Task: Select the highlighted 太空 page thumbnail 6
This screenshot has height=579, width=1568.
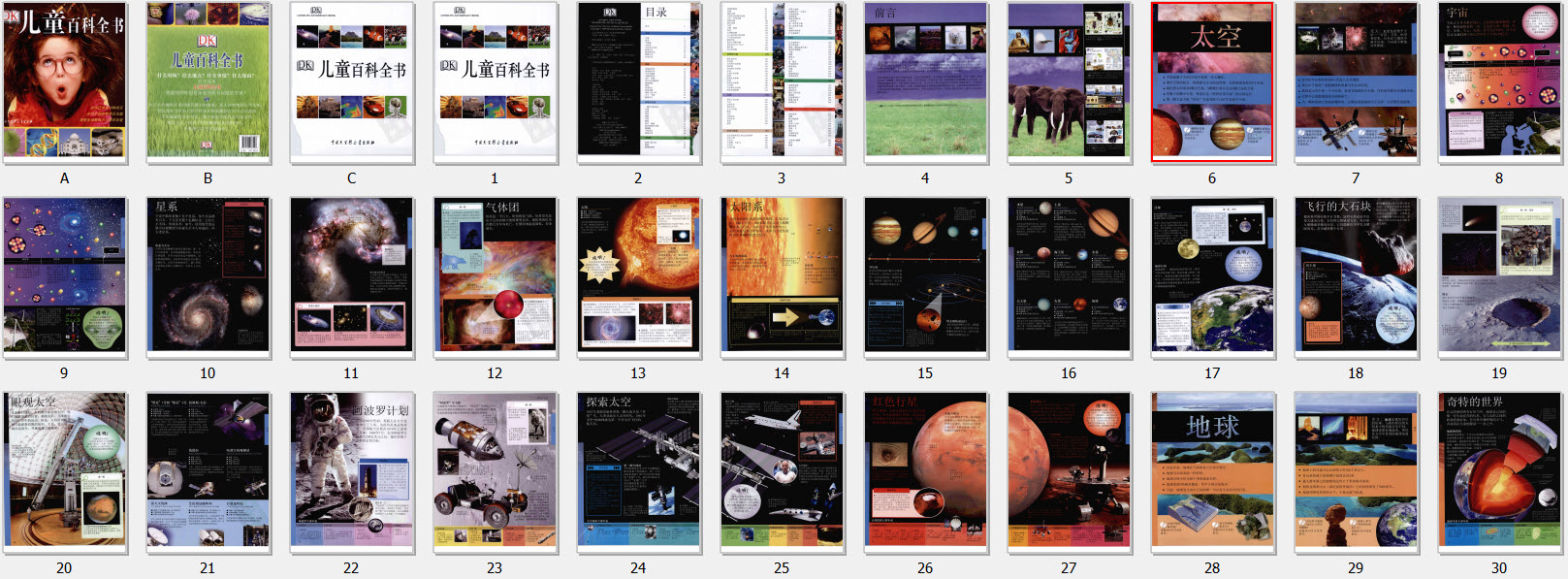Action: click(x=1212, y=81)
